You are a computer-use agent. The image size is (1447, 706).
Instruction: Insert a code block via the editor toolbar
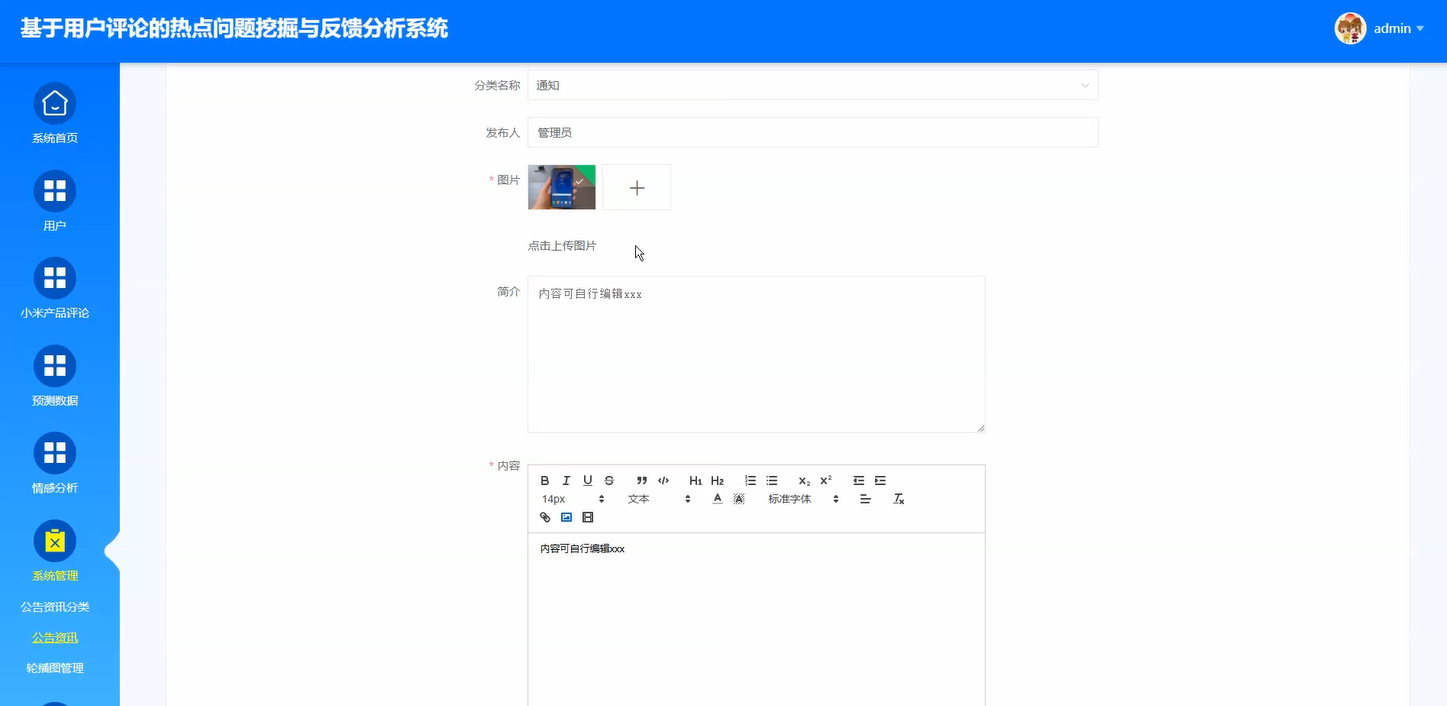click(663, 480)
